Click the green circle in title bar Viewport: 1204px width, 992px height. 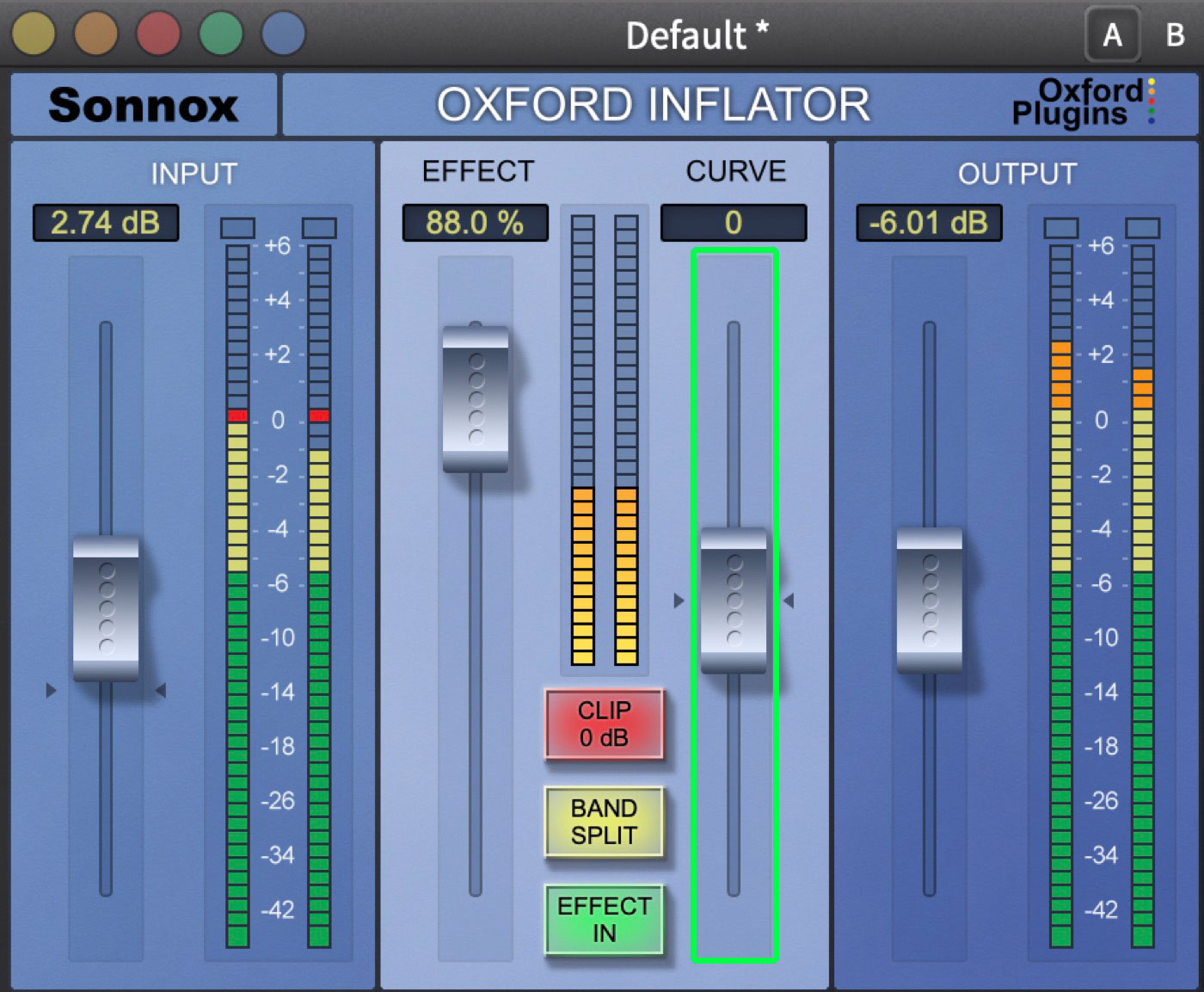click(x=221, y=34)
